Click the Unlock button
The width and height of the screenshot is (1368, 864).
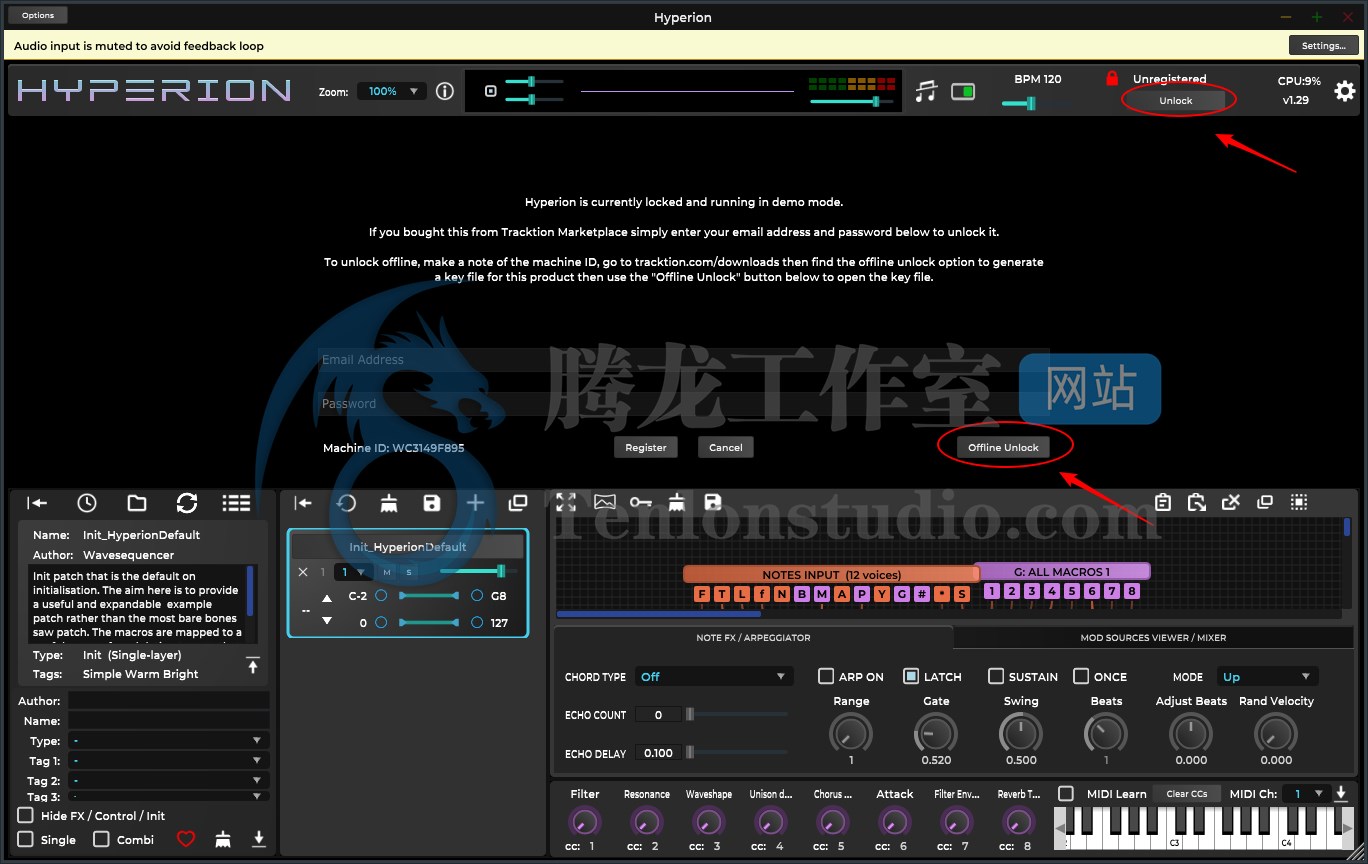point(1175,100)
